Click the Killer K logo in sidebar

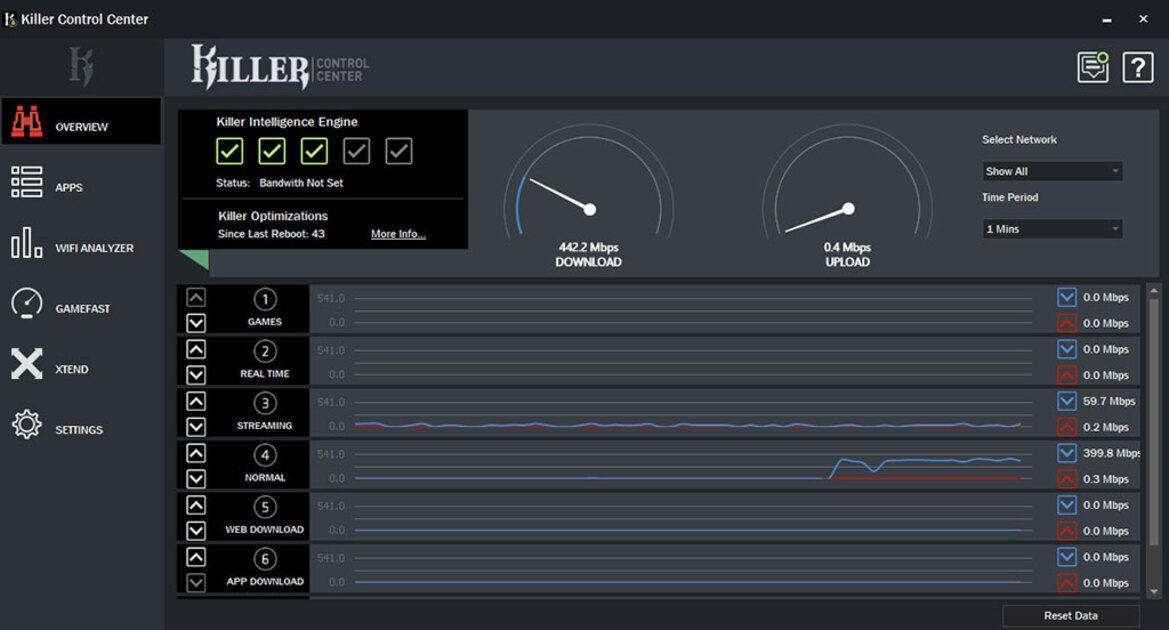pos(81,66)
